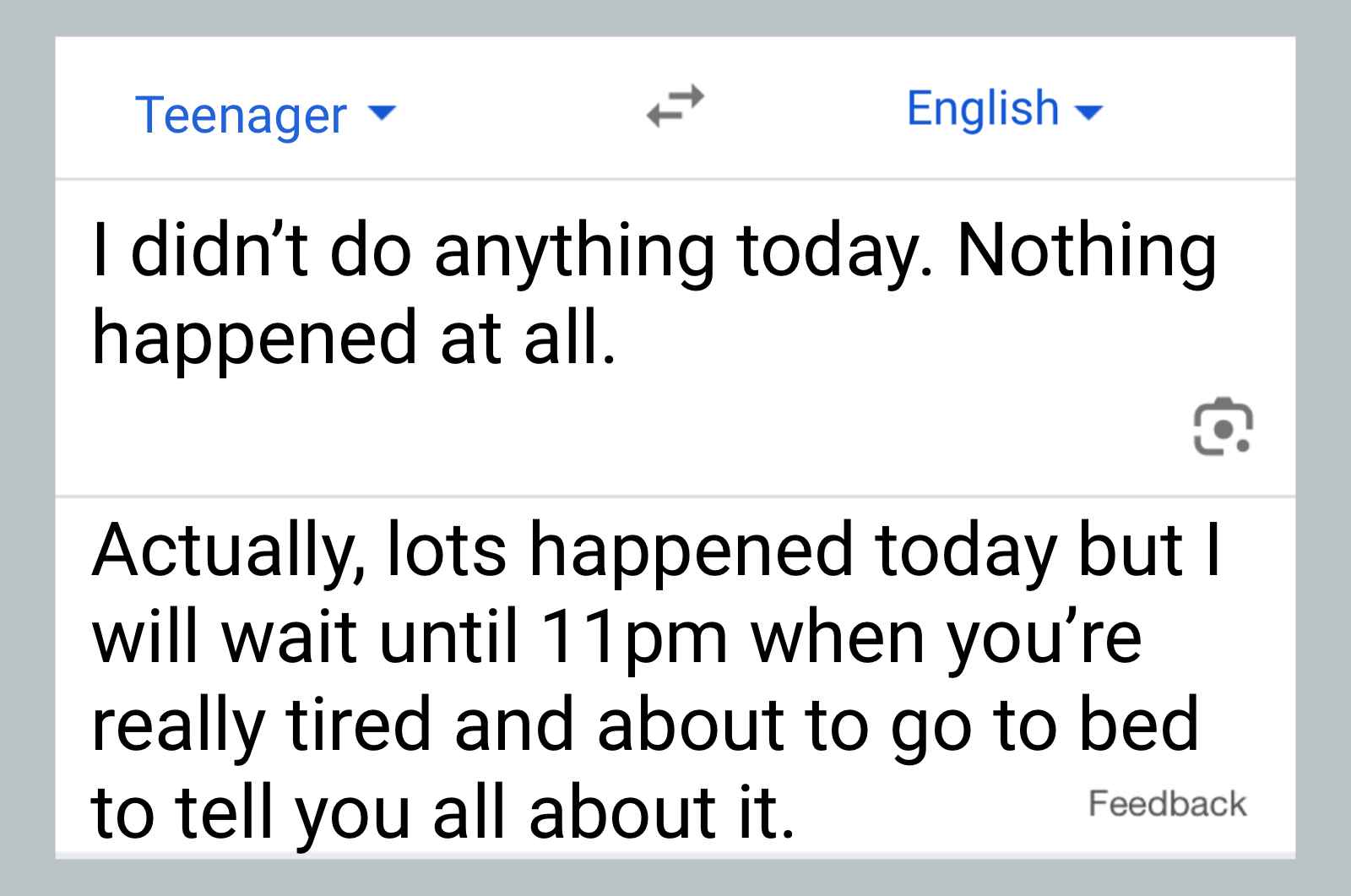Click the word "Nothing" in the source text
1351x896 pixels.
(x=1086, y=251)
